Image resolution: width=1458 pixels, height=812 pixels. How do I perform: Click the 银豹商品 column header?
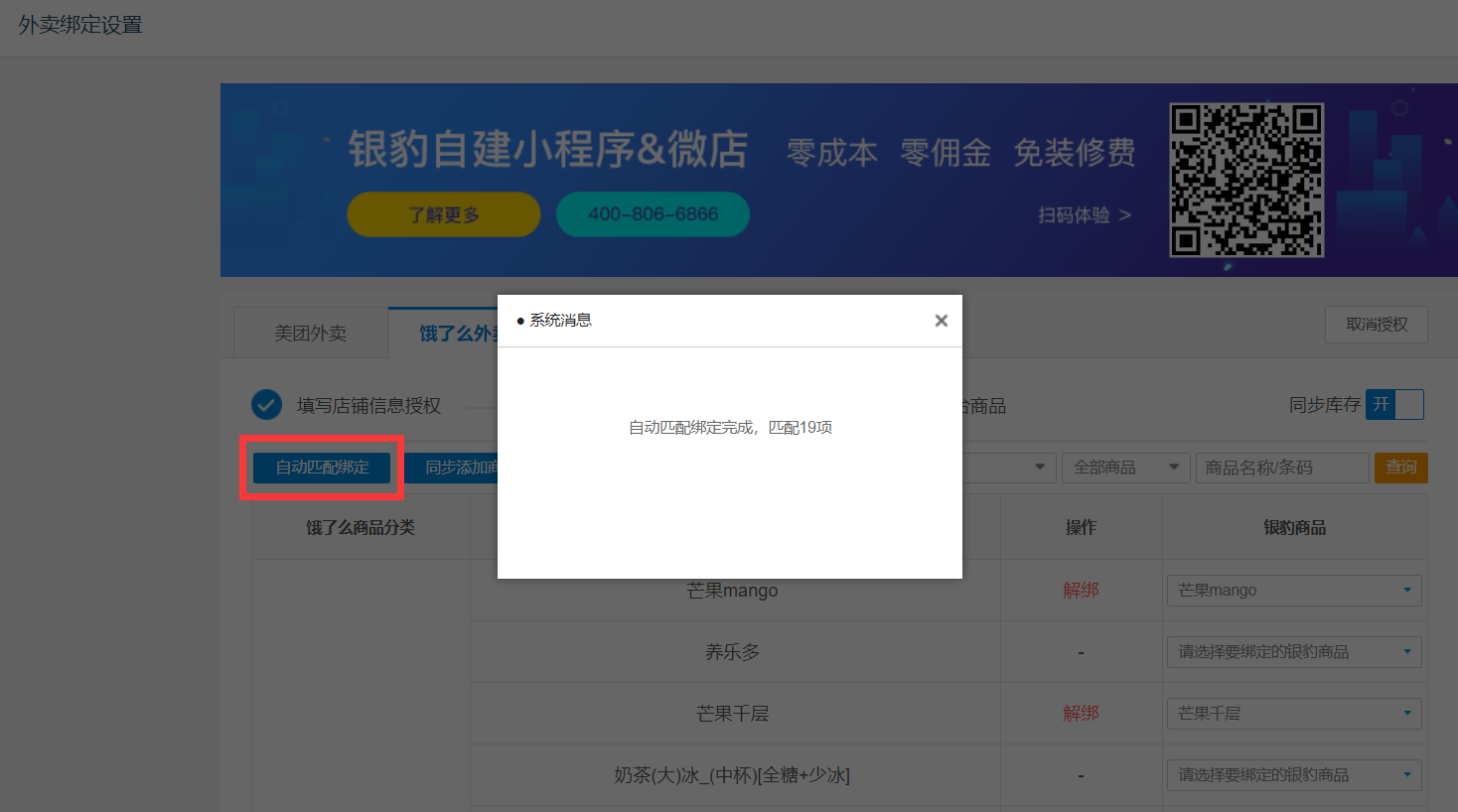point(1295,528)
